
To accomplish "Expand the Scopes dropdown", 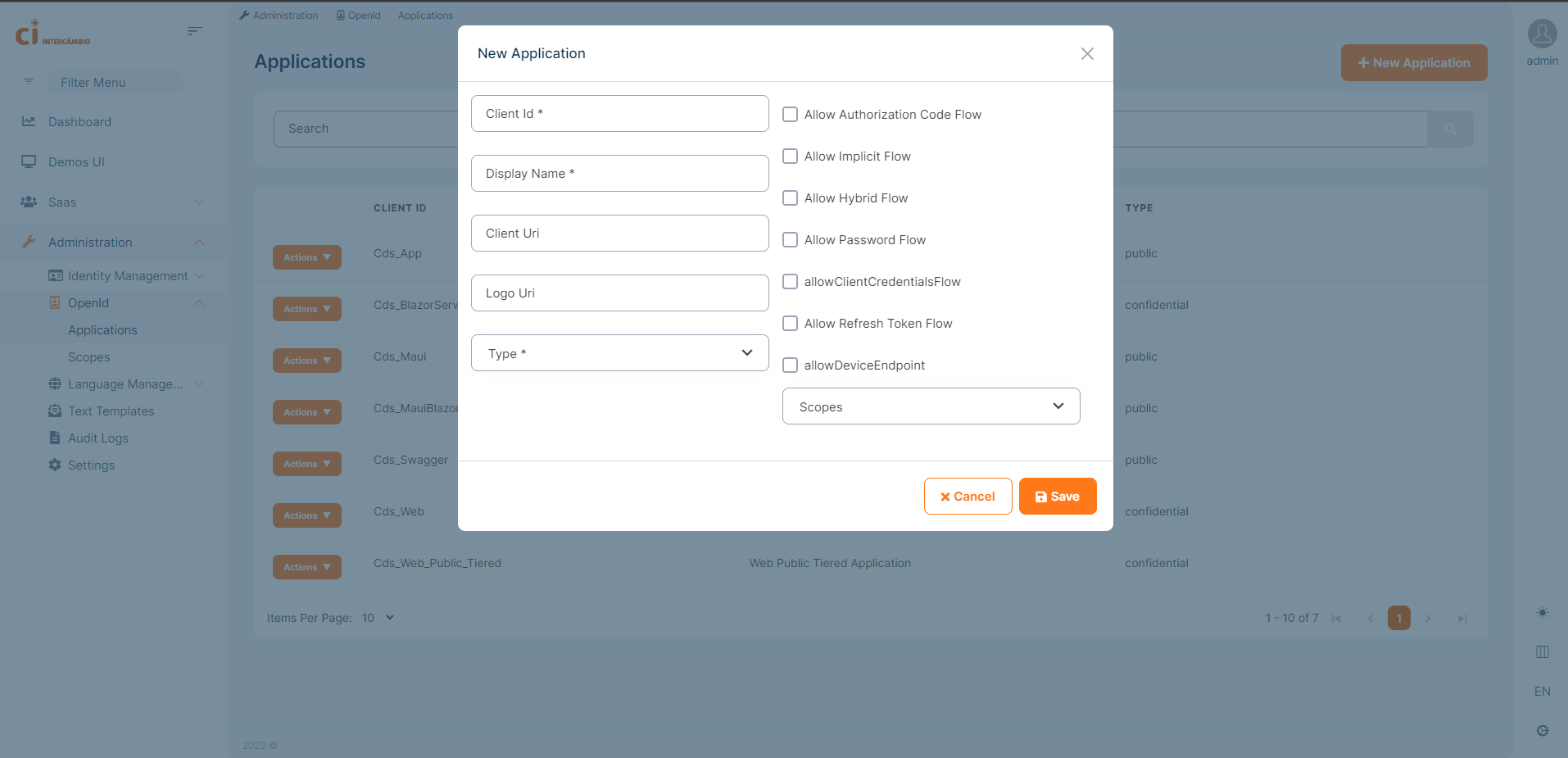I will click(931, 406).
